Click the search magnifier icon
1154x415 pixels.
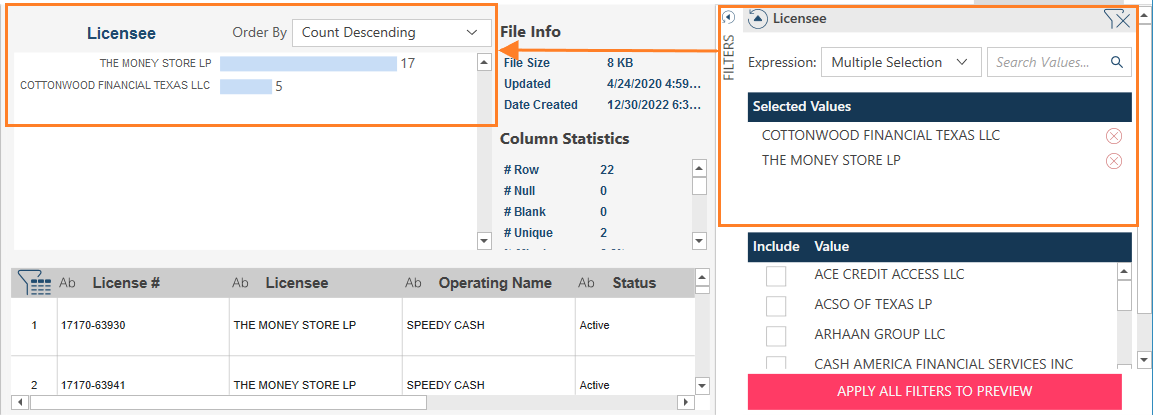click(x=1116, y=62)
